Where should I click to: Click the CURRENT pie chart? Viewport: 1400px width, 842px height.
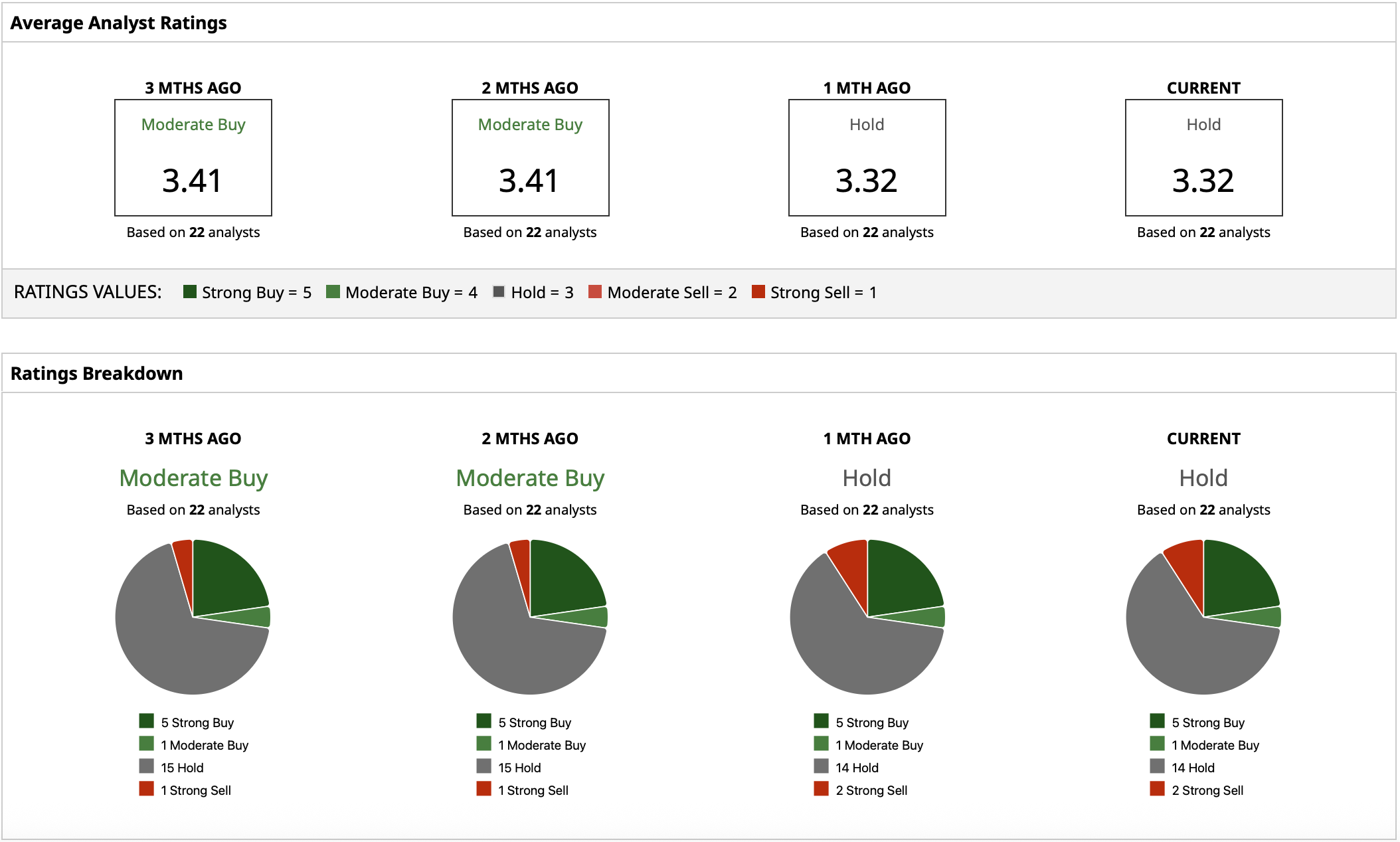(1203, 617)
